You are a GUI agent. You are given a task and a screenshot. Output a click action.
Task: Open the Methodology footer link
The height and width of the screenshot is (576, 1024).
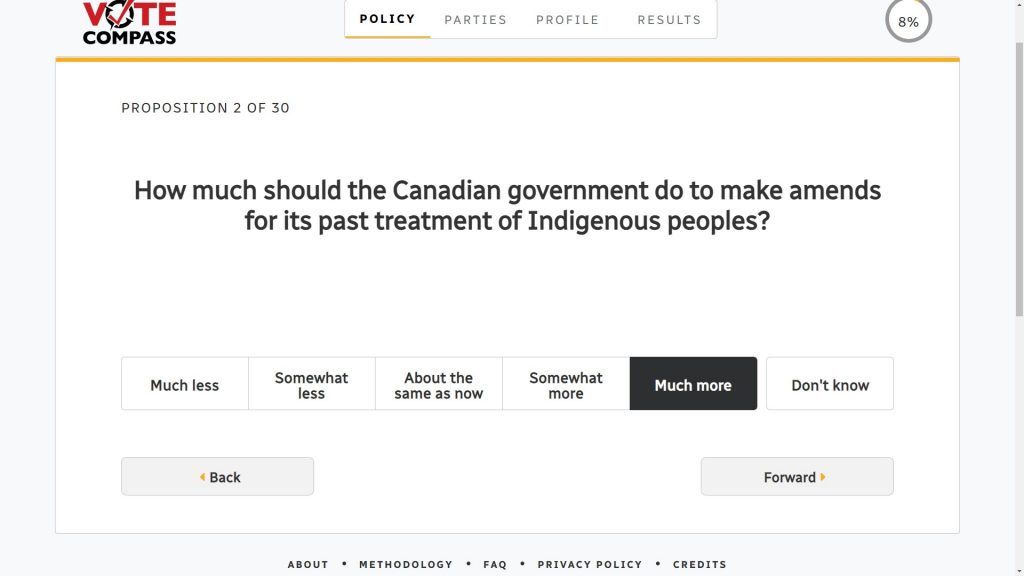click(x=406, y=564)
